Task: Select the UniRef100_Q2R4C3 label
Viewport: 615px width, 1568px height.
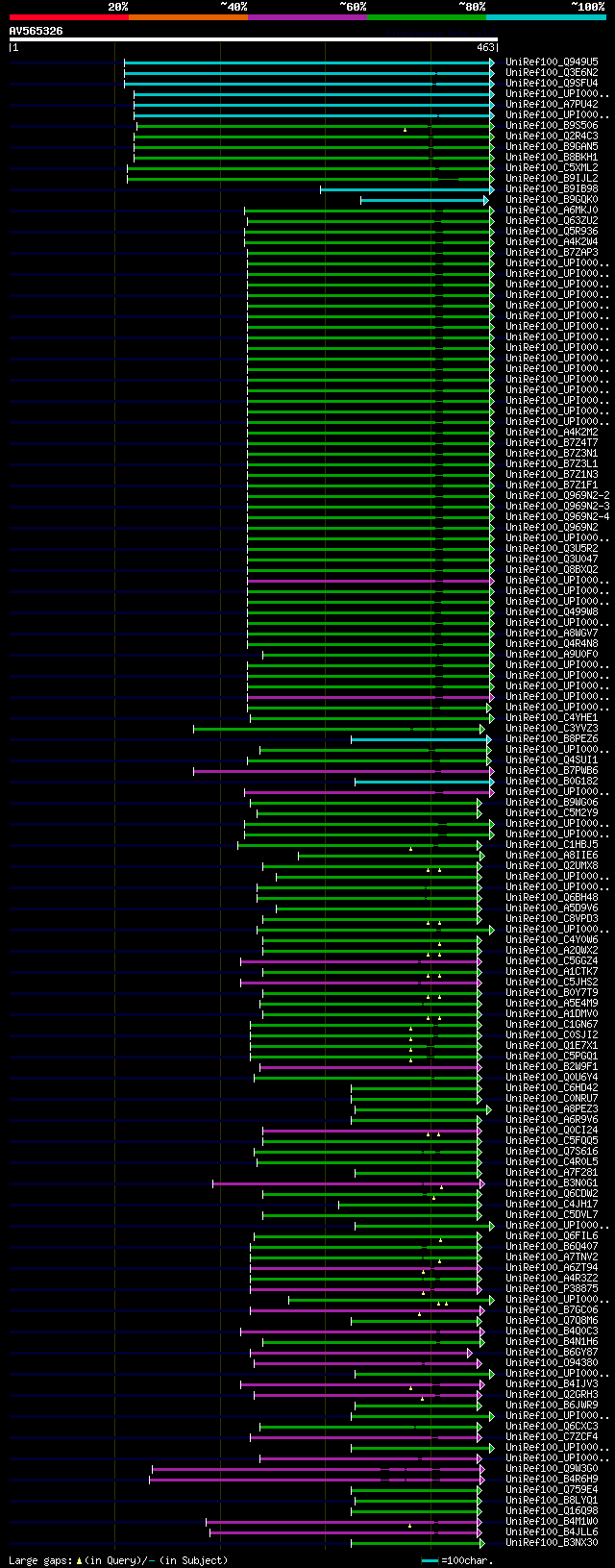Action: click(x=552, y=136)
